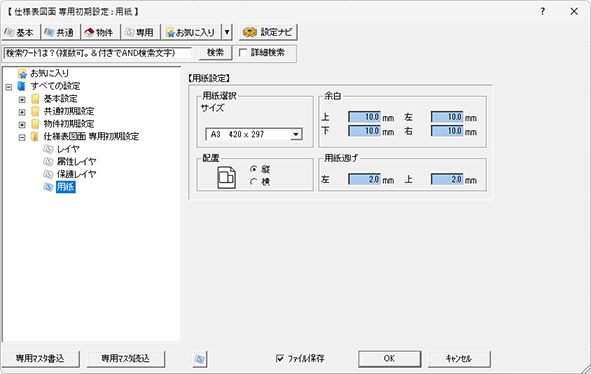591x374 pixels.
Task: Select the 共通初期設定 folder
Action: [69, 111]
